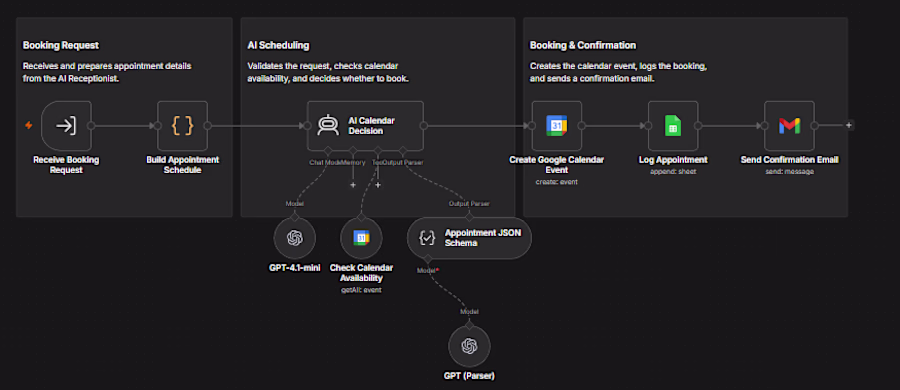Click the 'Log Appointment' label
The height and width of the screenshot is (390, 900).
click(673, 160)
